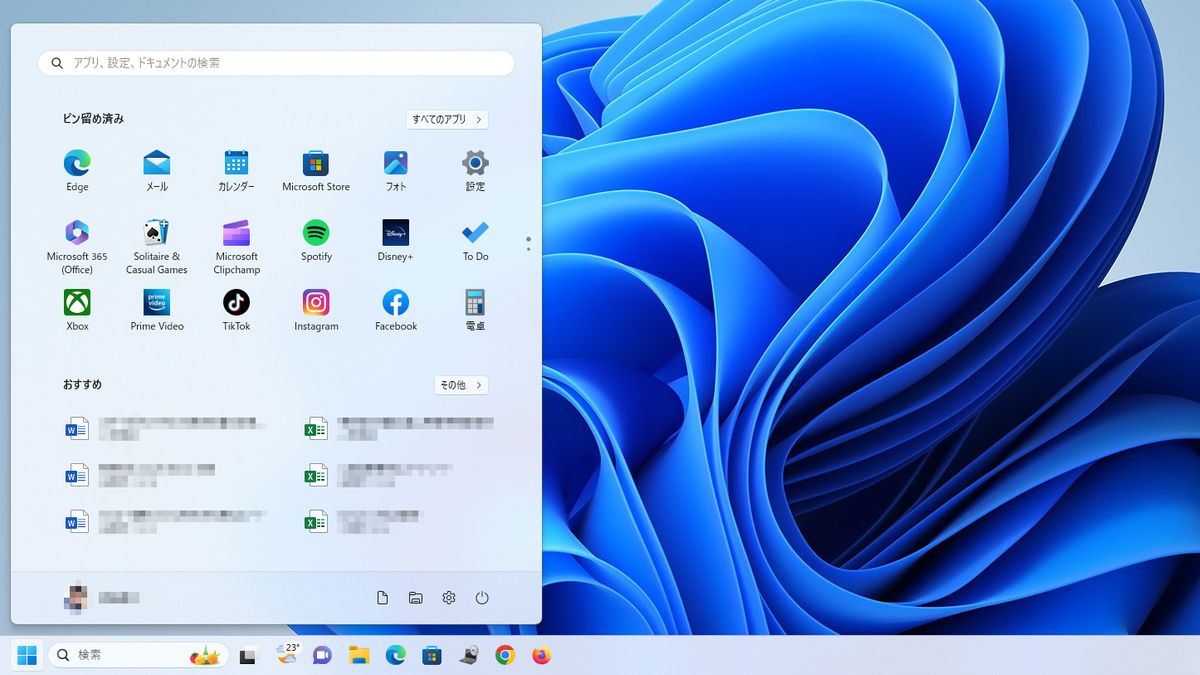This screenshot has height=675, width=1200.
Task: Open Microsoft Store from the taskbar
Action: coord(432,655)
